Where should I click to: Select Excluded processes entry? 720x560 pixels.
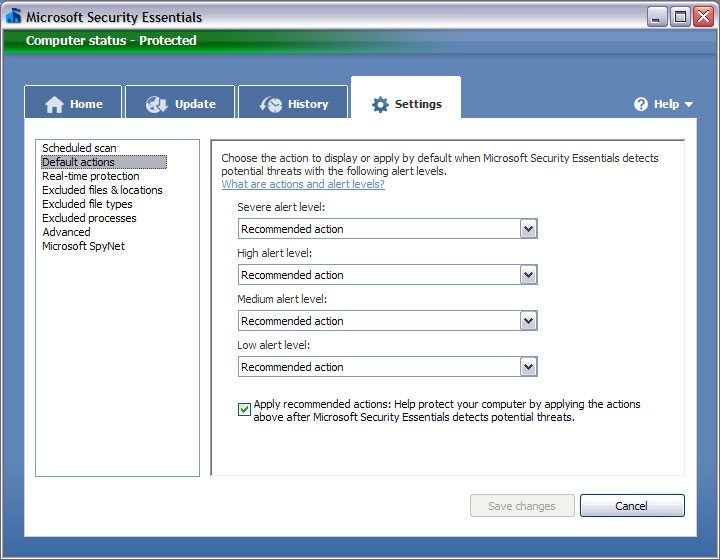pos(90,218)
